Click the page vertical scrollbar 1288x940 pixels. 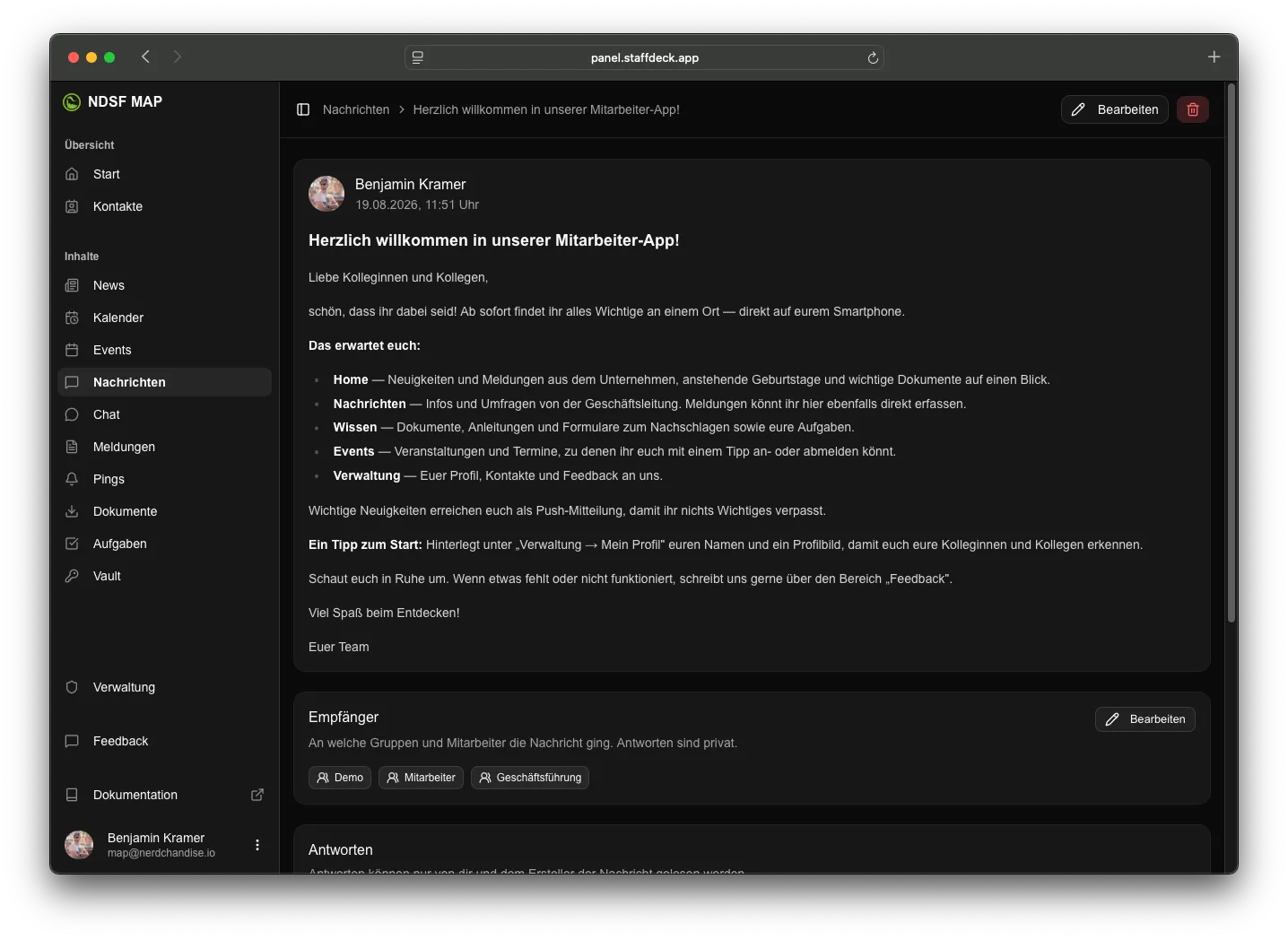point(1231,353)
